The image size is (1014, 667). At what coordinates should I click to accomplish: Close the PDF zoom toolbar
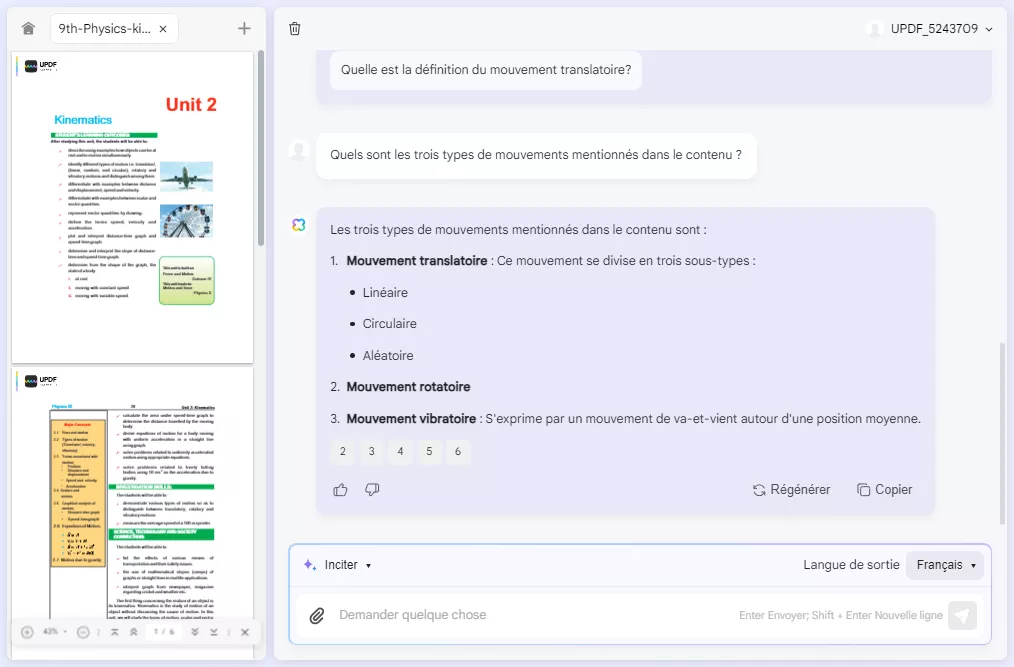click(245, 631)
